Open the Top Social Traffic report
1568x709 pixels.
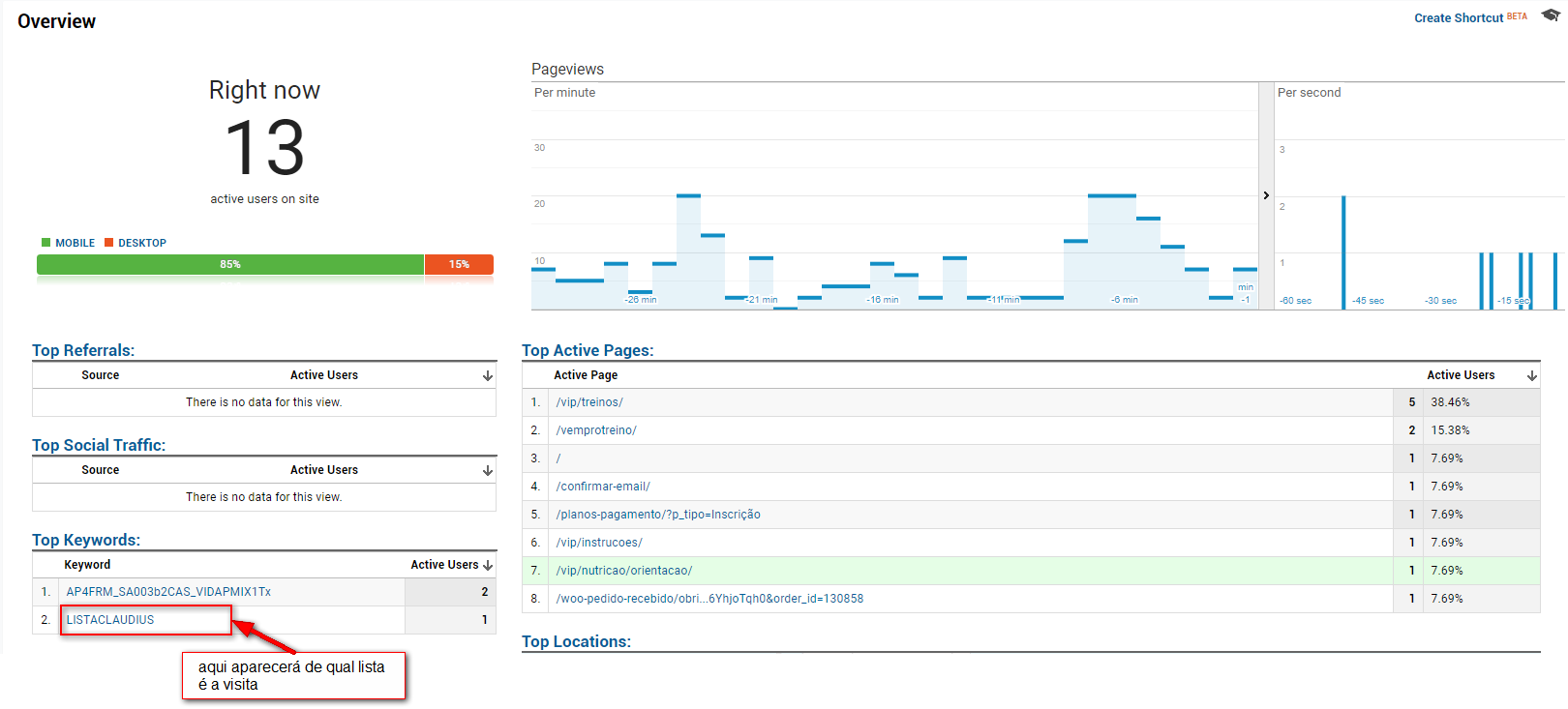(x=99, y=445)
